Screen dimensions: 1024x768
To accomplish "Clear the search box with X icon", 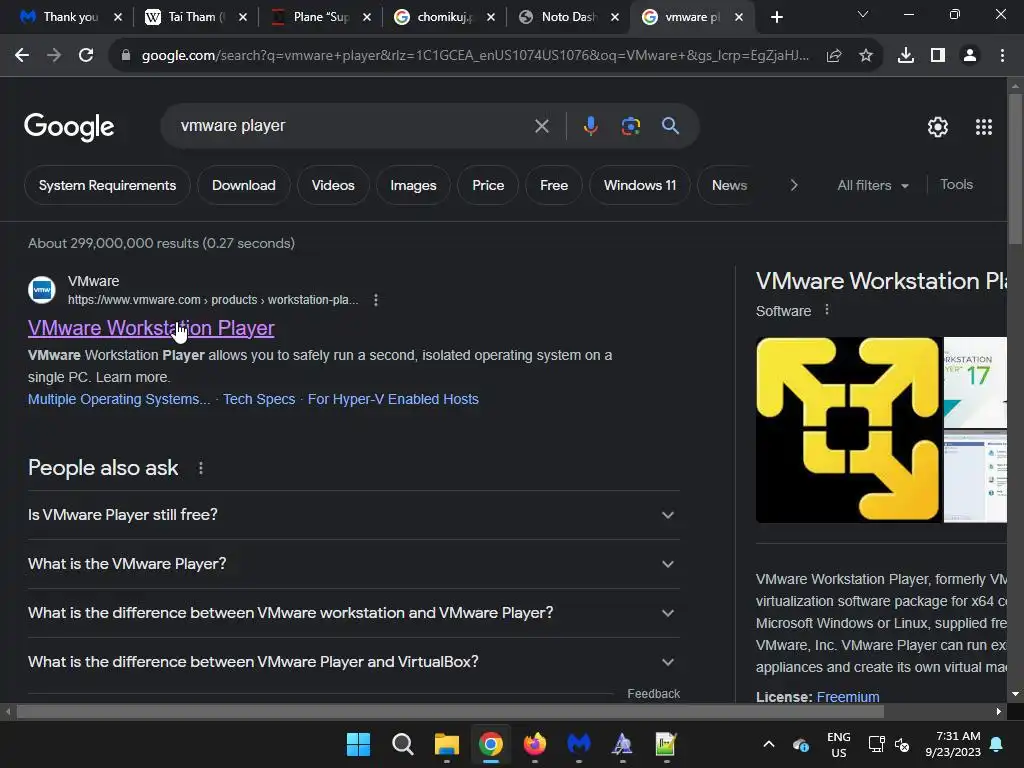I will point(541,126).
